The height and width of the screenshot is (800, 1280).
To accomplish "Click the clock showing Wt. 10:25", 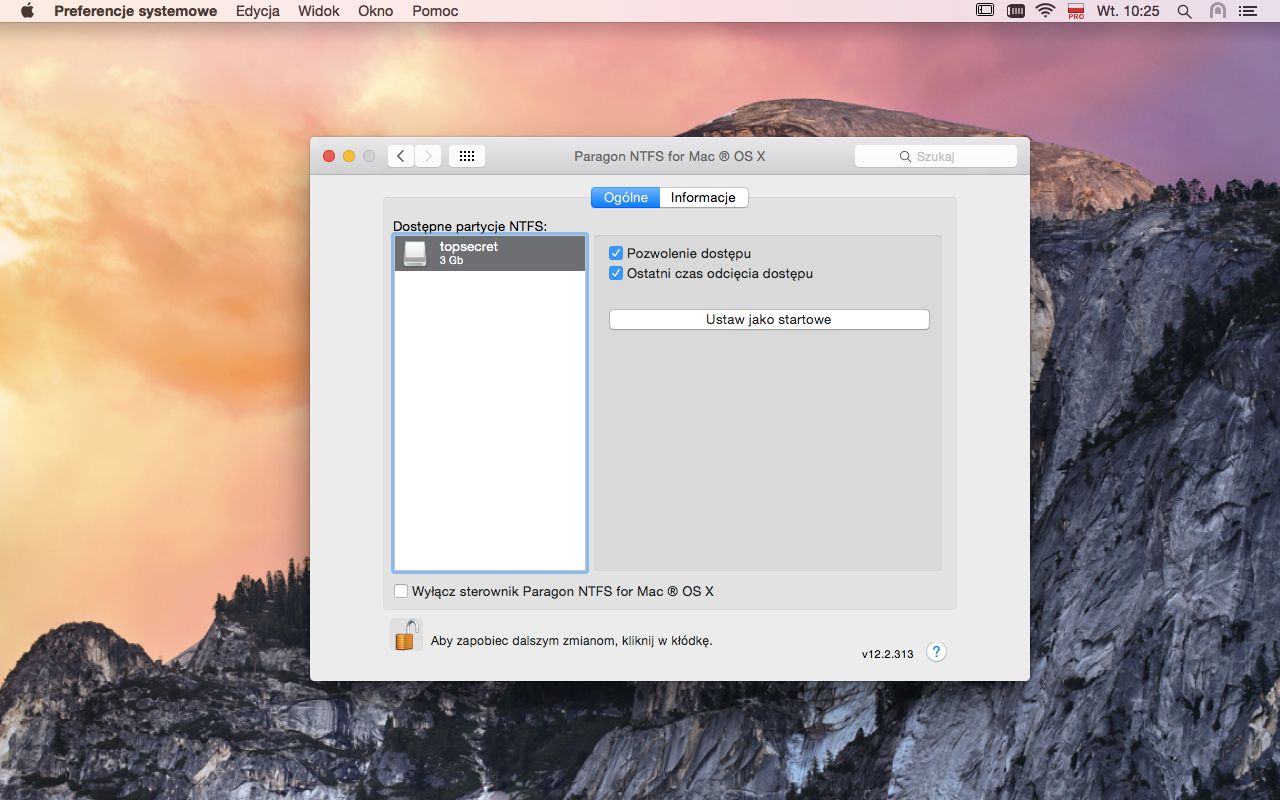I will [1128, 11].
